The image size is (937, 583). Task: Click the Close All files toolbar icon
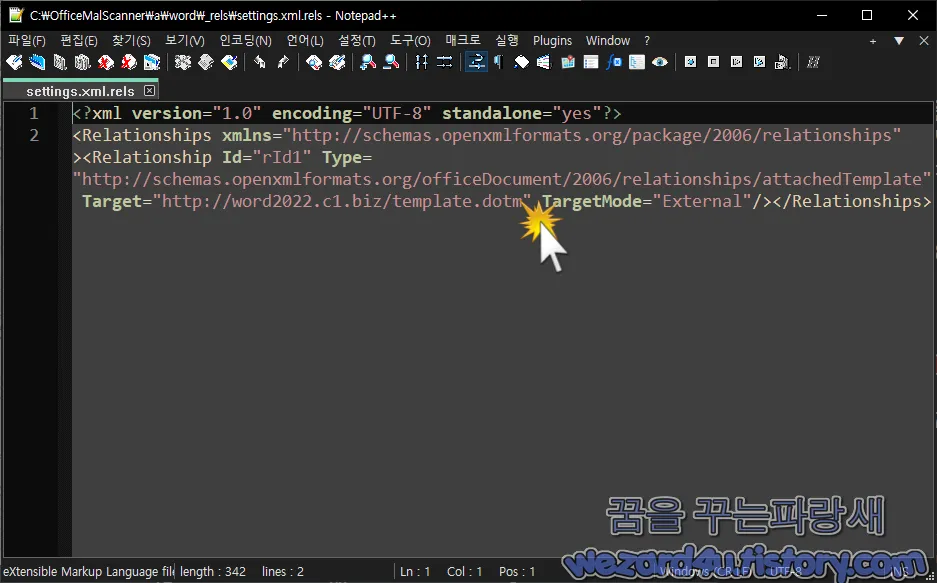tap(128, 62)
